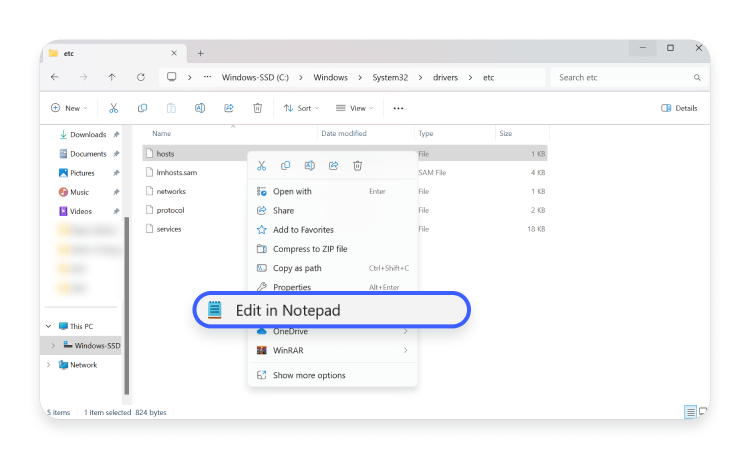Click the Rename icon in the Explorer toolbar
Image resolution: width=750 pixels, height=459 pixels.
(x=200, y=109)
